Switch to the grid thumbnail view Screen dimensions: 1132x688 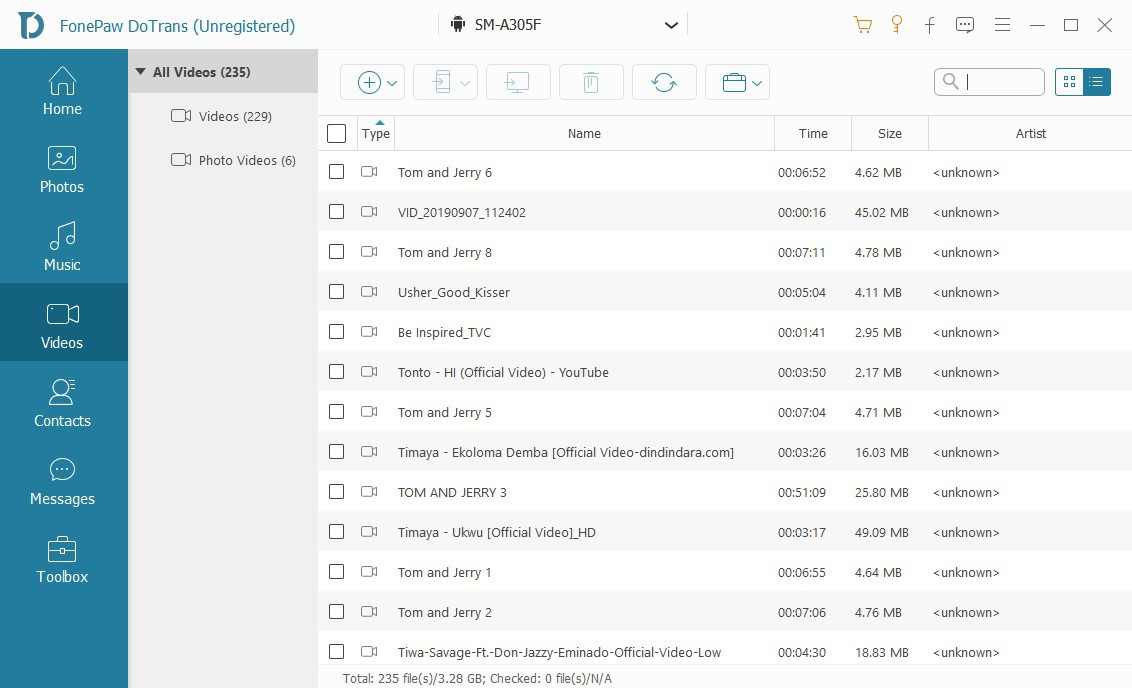click(1069, 82)
